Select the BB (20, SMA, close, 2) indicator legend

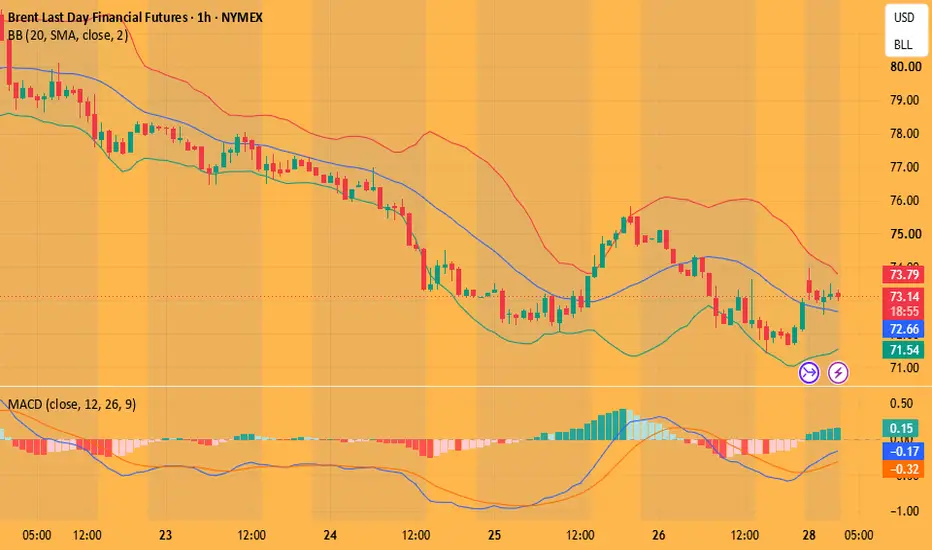pos(68,36)
